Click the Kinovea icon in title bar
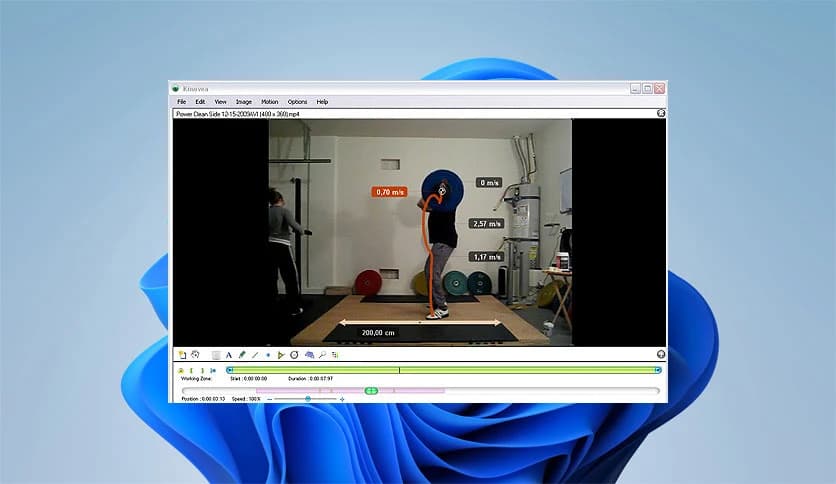The image size is (836, 484). 175,88
